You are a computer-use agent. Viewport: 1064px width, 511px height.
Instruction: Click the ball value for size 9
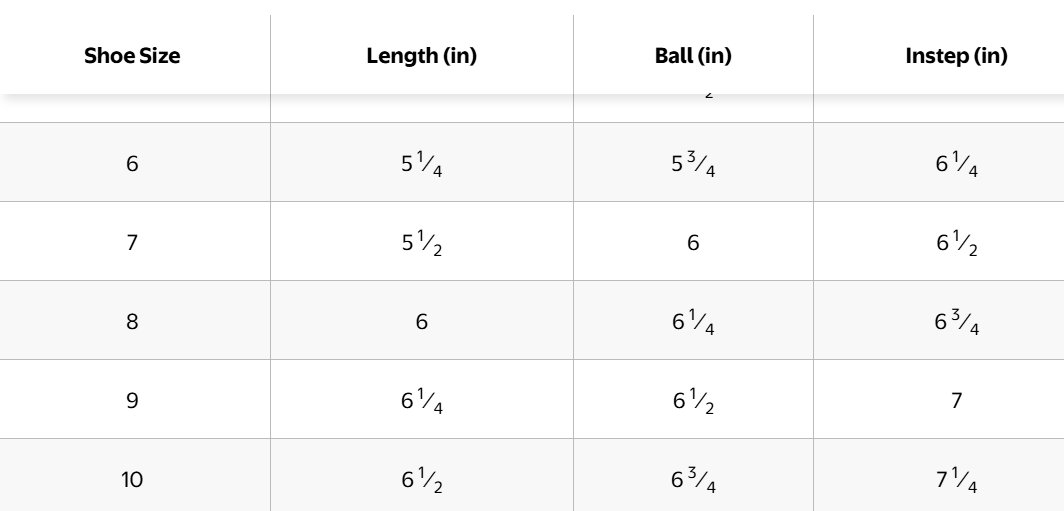[x=693, y=400]
